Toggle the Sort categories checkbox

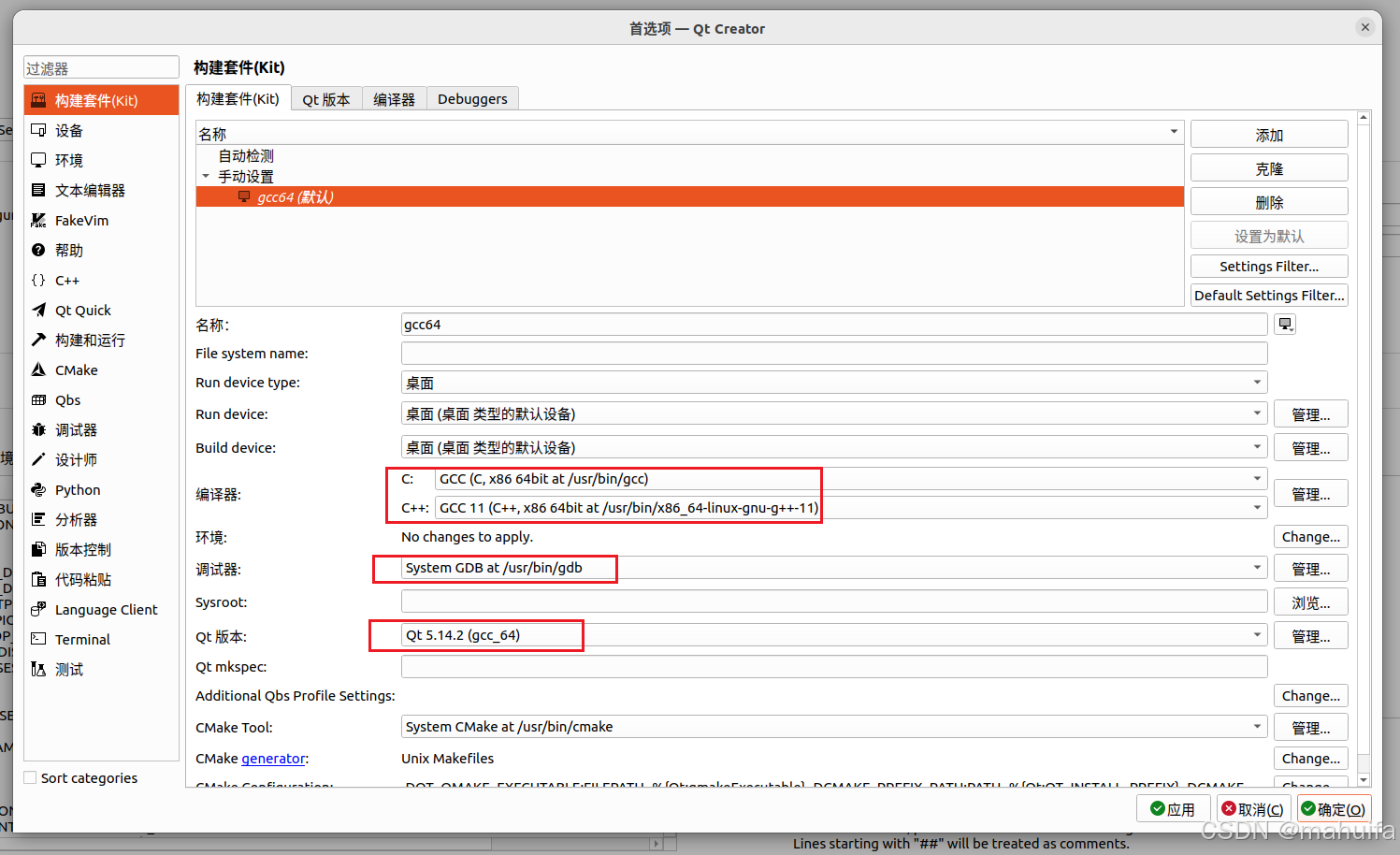31,778
